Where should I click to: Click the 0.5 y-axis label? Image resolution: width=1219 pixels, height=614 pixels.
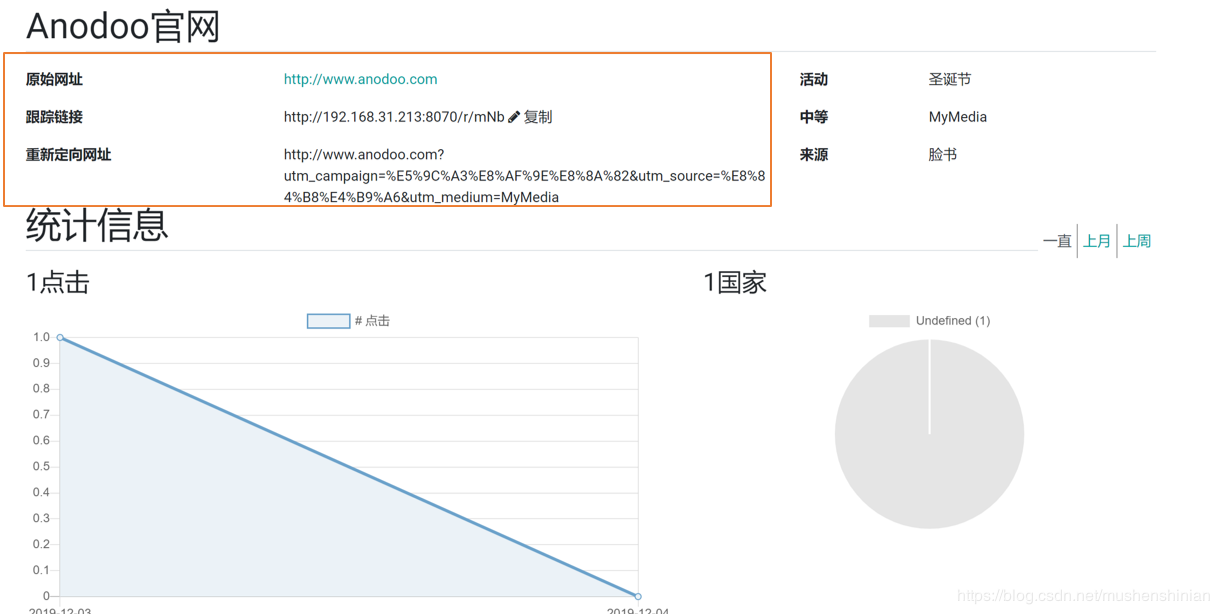[x=41, y=467]
